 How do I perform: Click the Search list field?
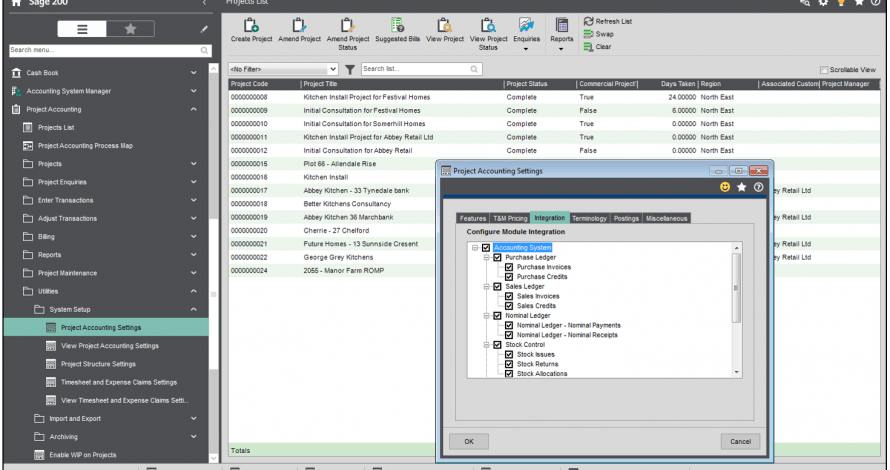[x=421, y=69]
